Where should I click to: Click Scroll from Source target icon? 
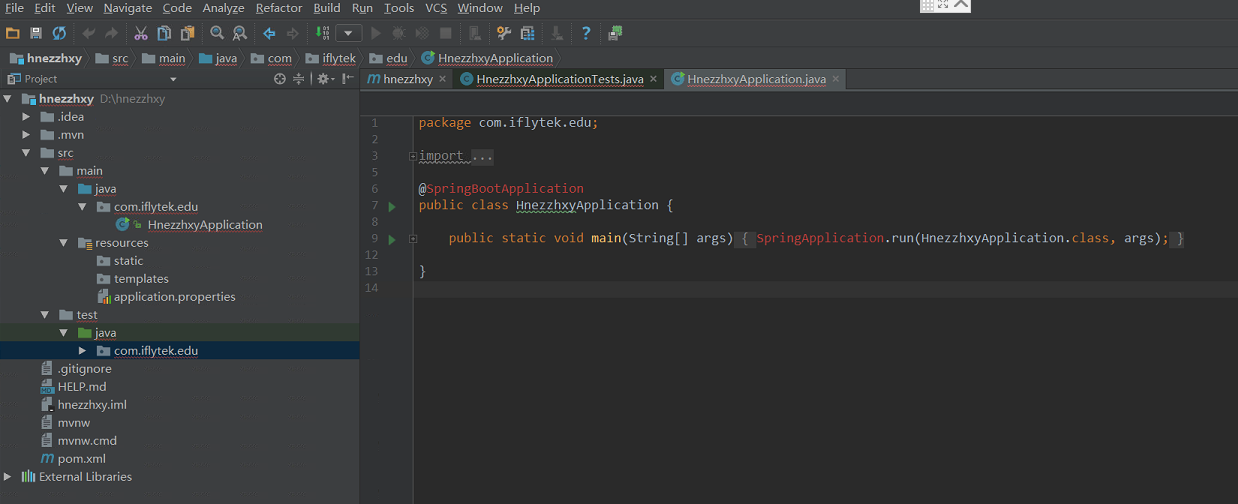280,79
